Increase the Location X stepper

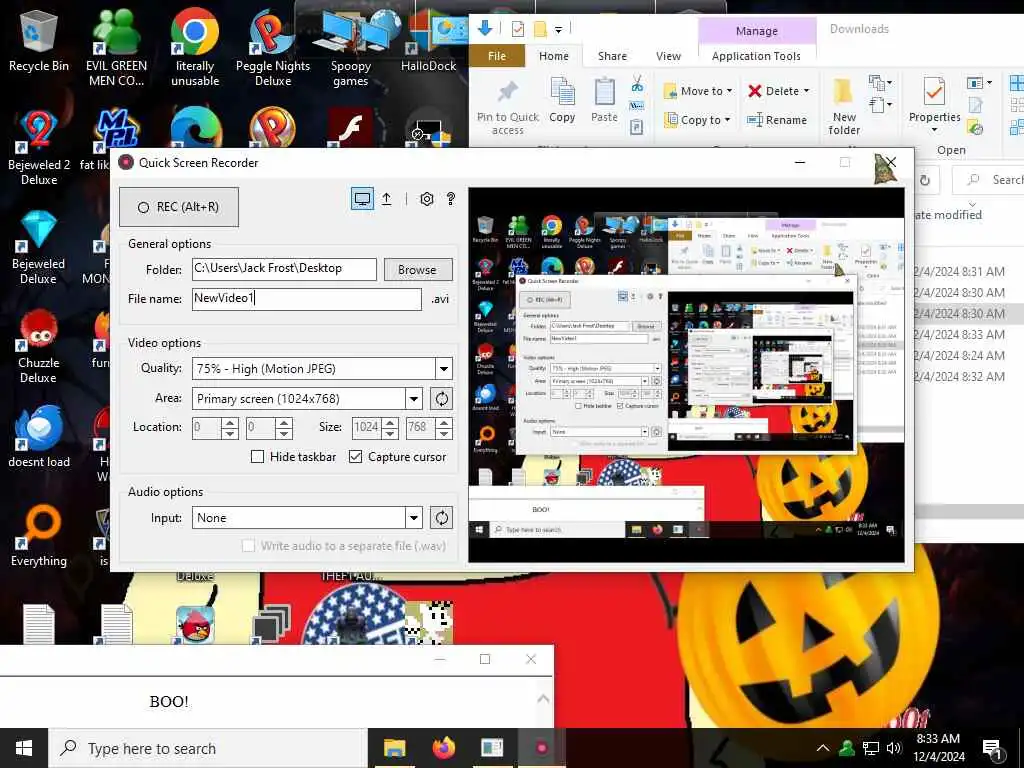pos(230,423)
